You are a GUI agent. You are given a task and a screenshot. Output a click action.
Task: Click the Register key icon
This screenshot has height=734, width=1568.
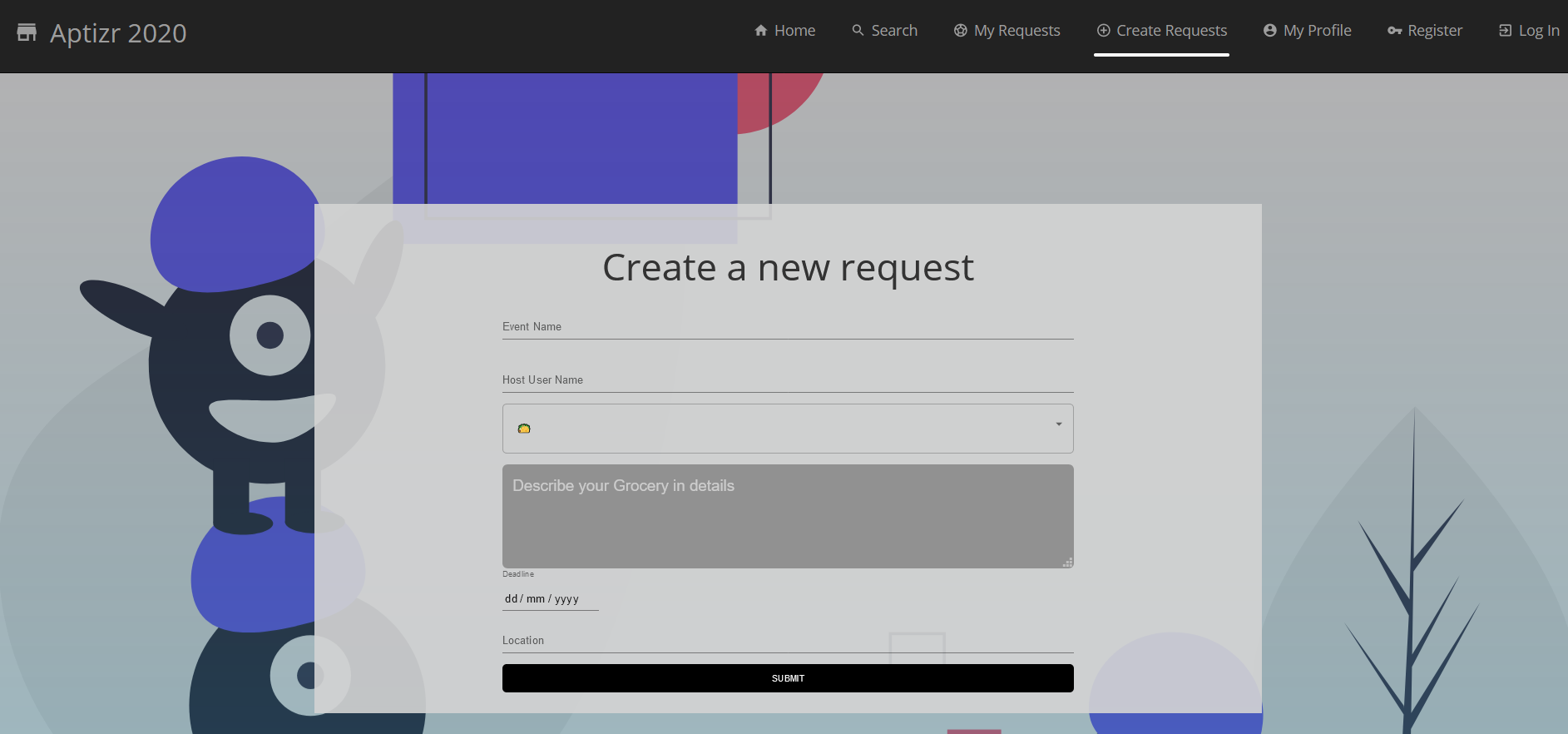pyautogui.click(x=1395, y=31)
